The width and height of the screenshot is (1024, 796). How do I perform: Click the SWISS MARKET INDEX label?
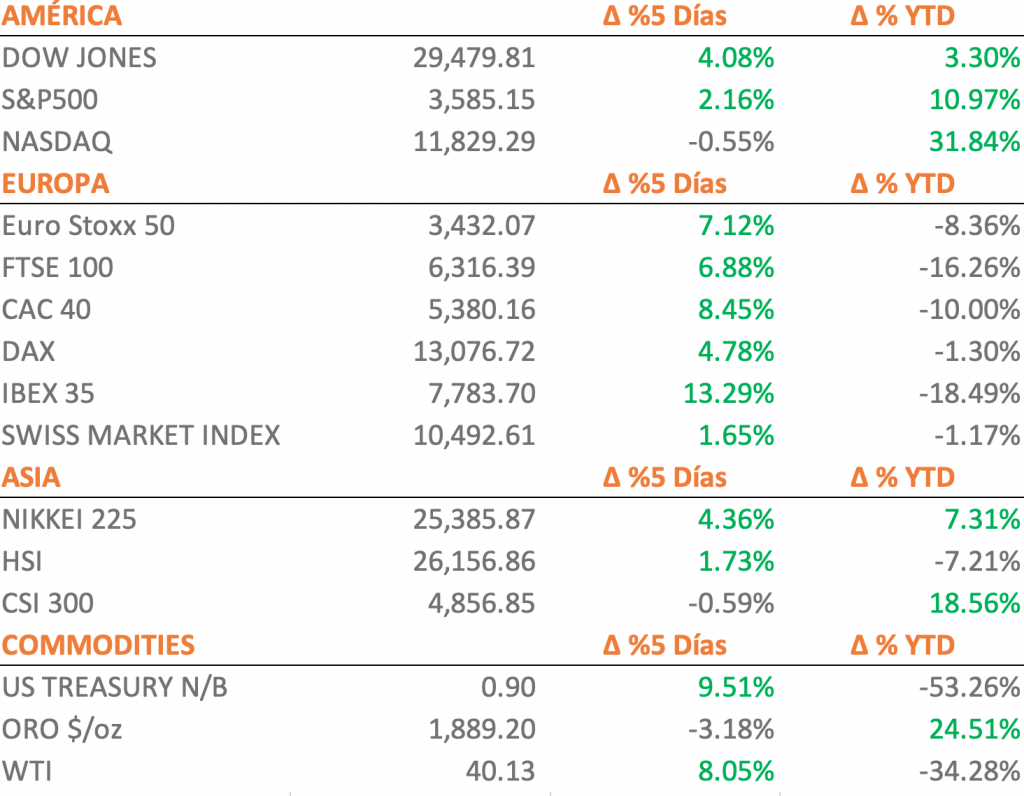point(141,436)
